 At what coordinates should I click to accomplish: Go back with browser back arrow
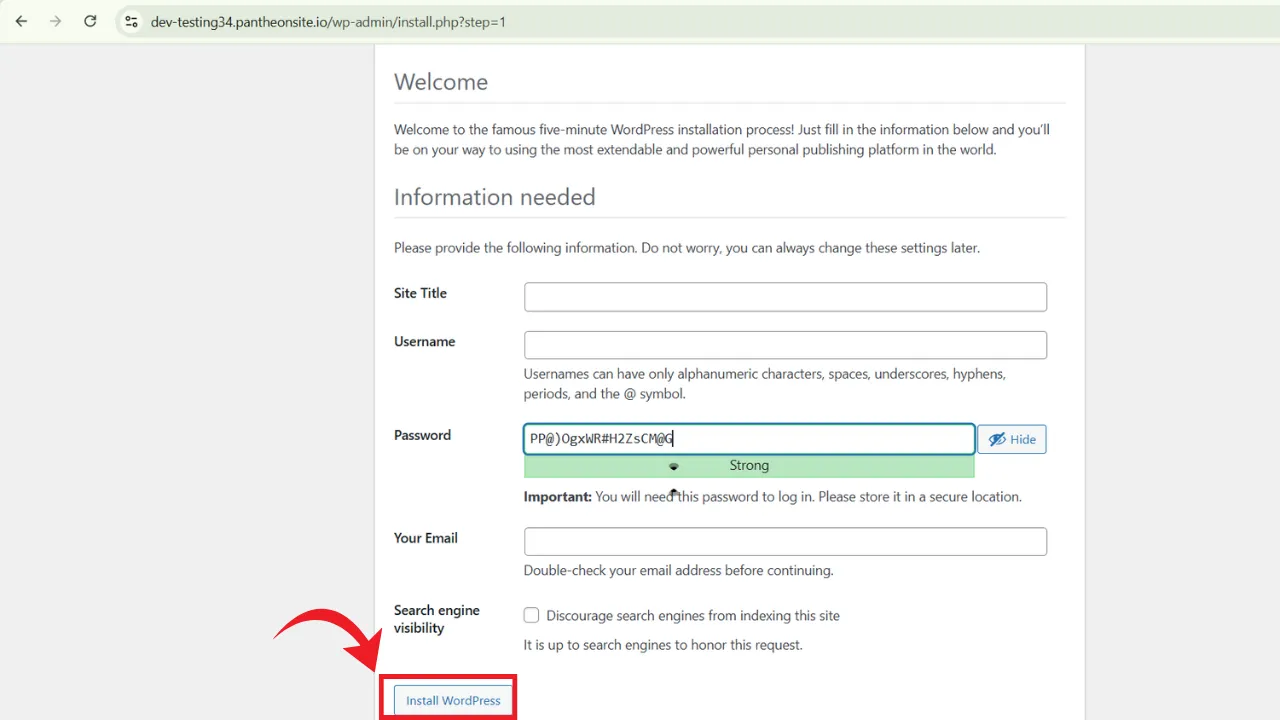point(21,21)
